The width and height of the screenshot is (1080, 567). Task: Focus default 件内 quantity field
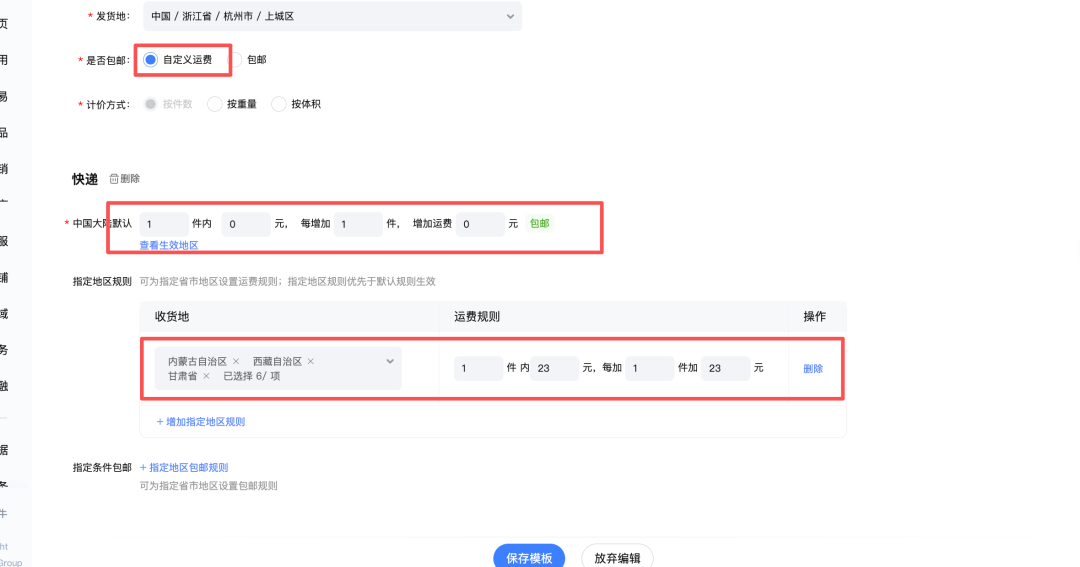coord(164,224)
